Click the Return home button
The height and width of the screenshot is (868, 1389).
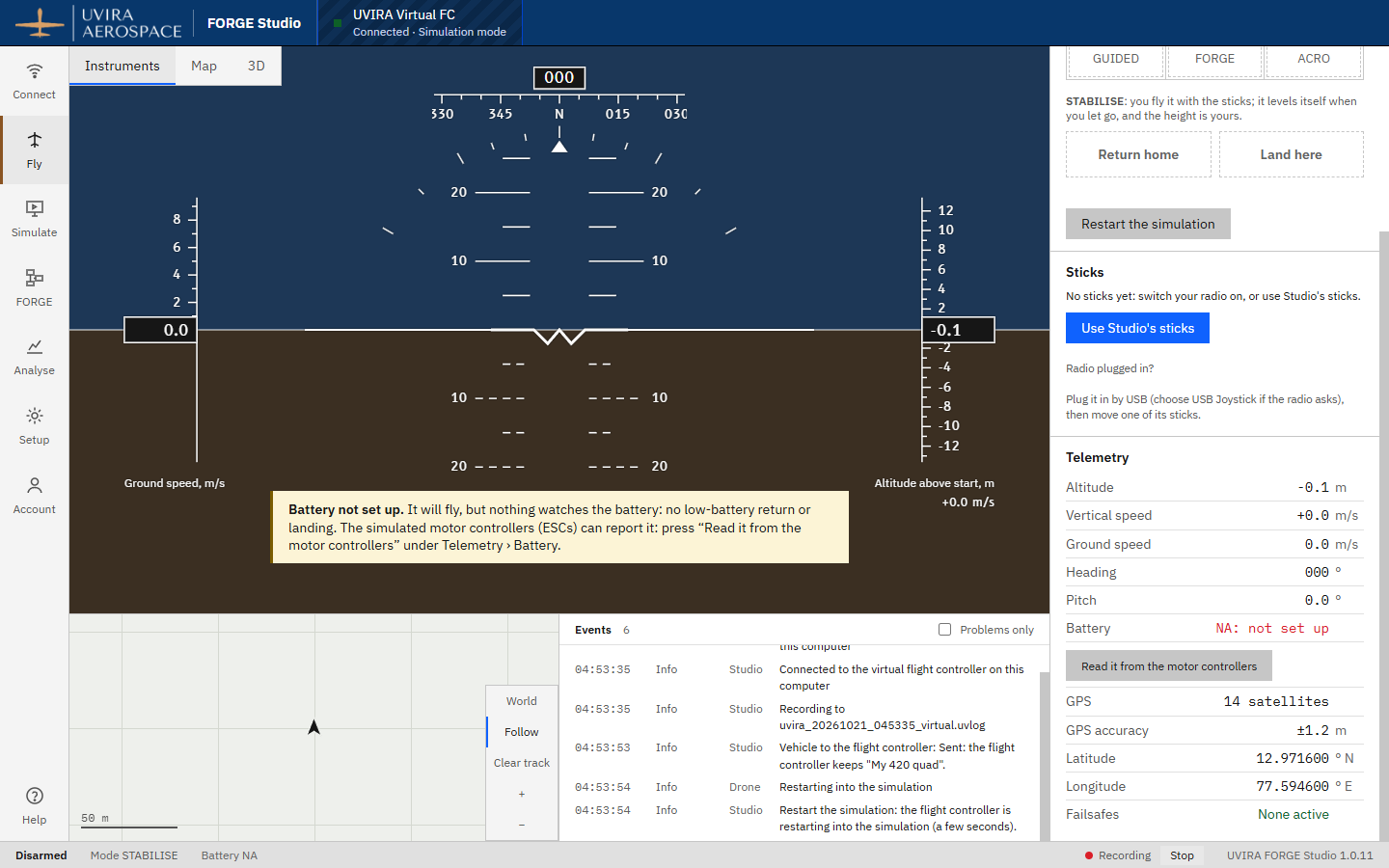(1138, 154)
